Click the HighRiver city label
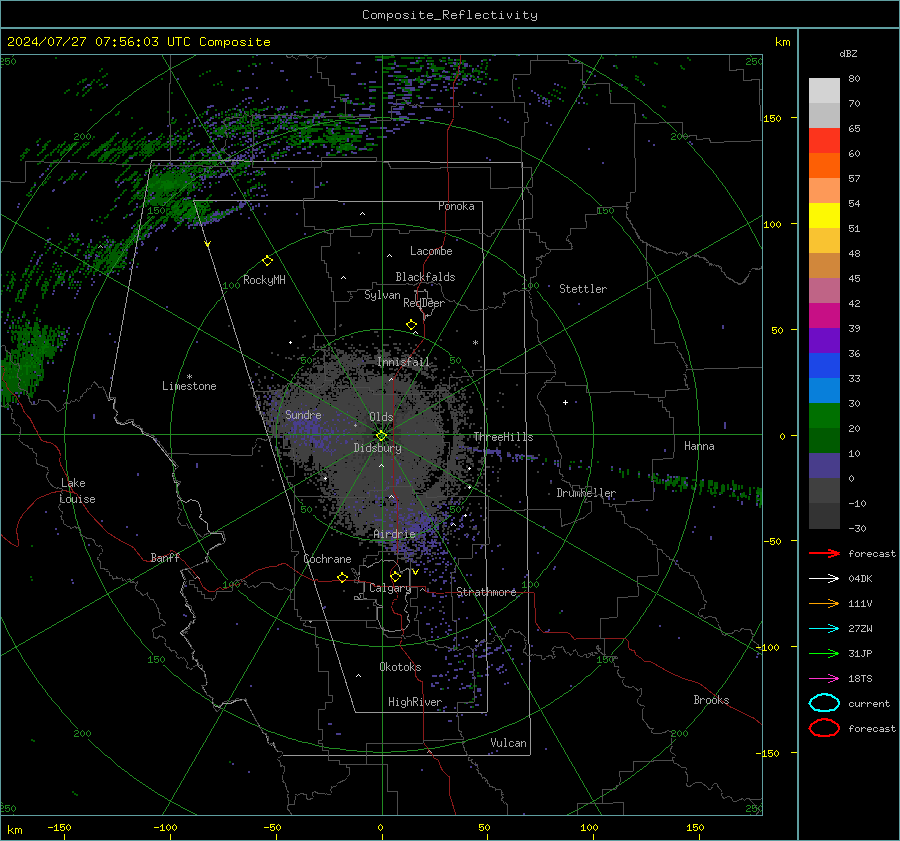The image size is (900, 841). (415, 702)
